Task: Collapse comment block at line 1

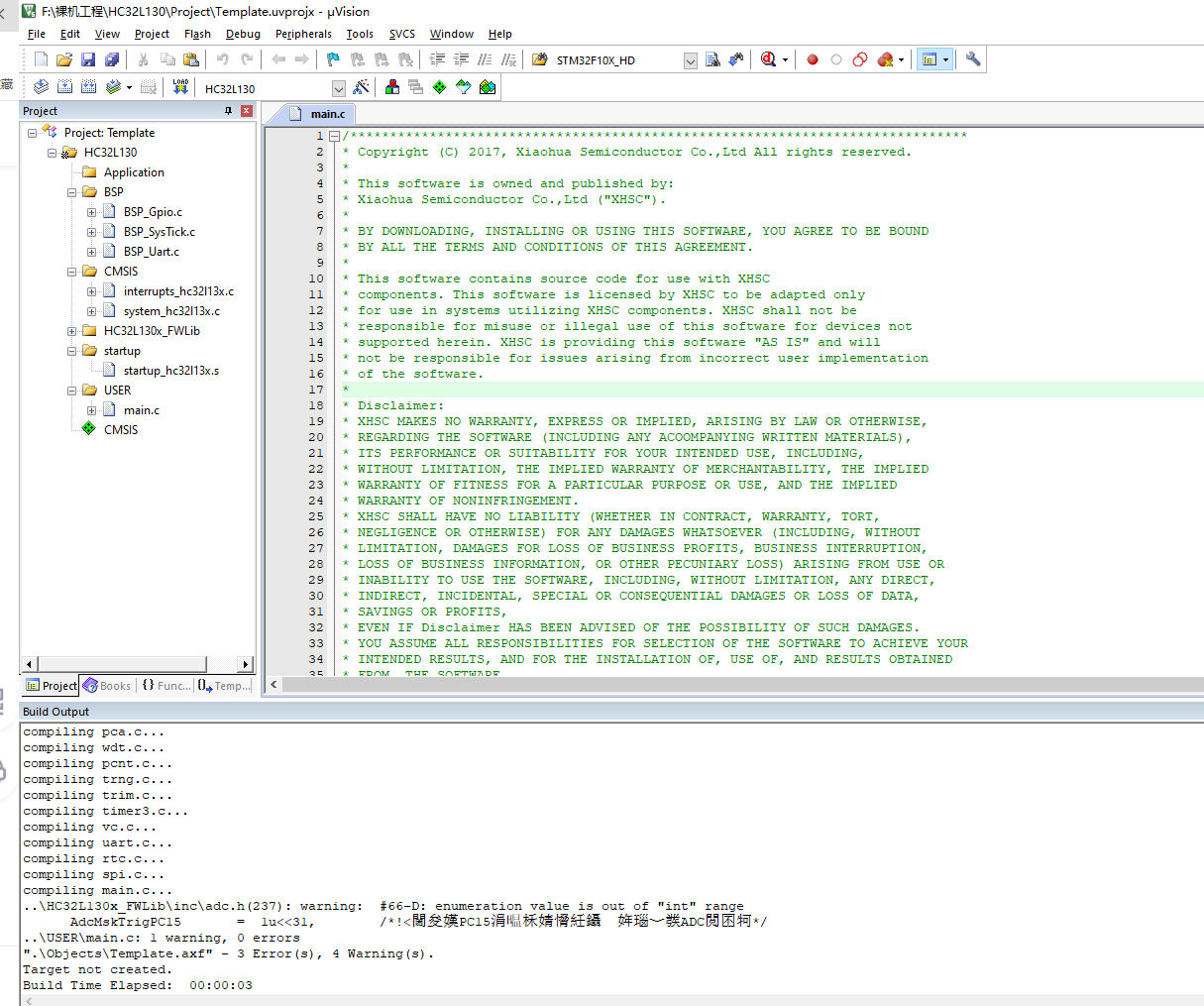Action: (x=335, y=136)
